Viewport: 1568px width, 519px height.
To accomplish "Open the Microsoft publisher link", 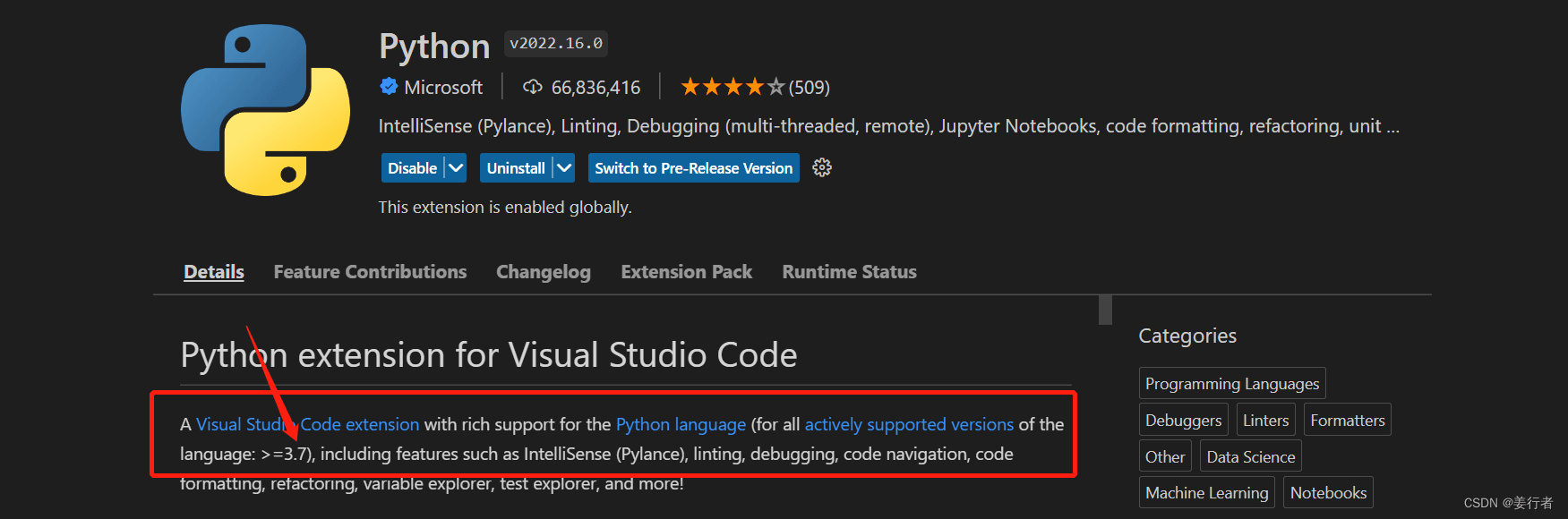I will 443,87.
